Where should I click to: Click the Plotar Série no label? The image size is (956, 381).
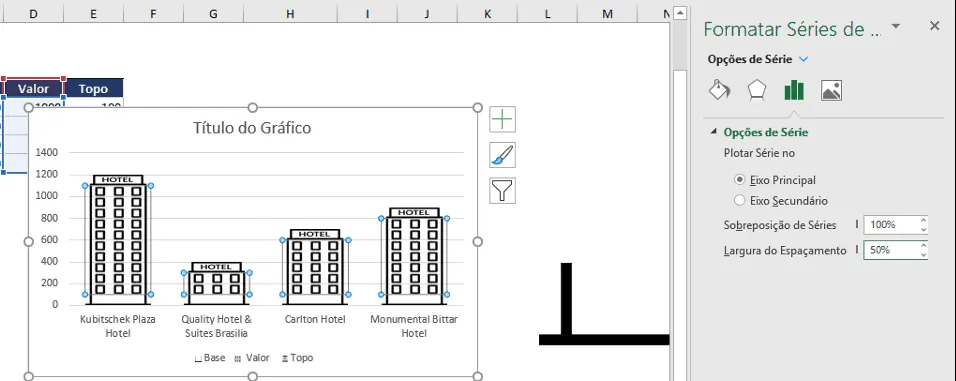759,153
